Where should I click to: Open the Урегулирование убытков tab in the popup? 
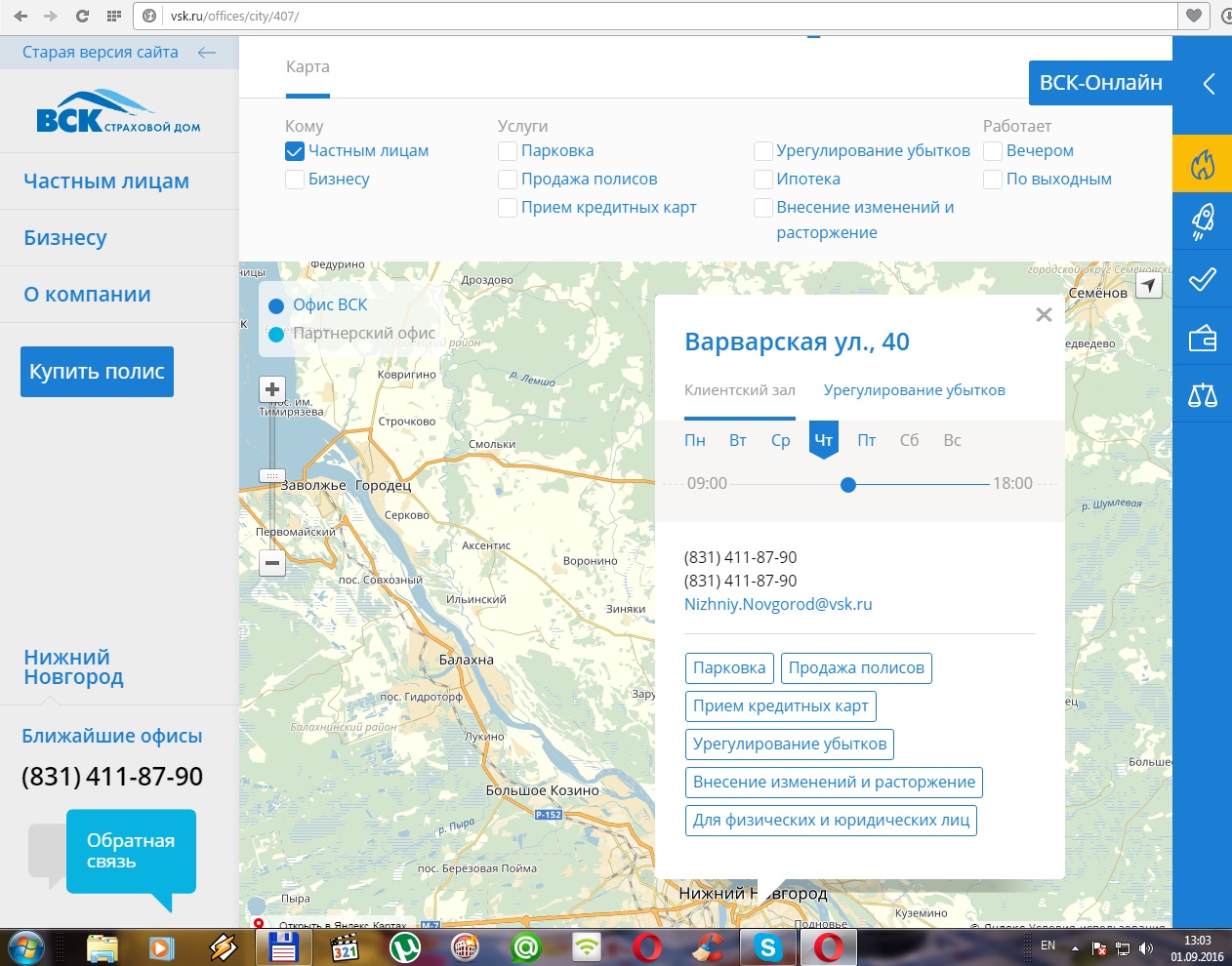[915, 390]
